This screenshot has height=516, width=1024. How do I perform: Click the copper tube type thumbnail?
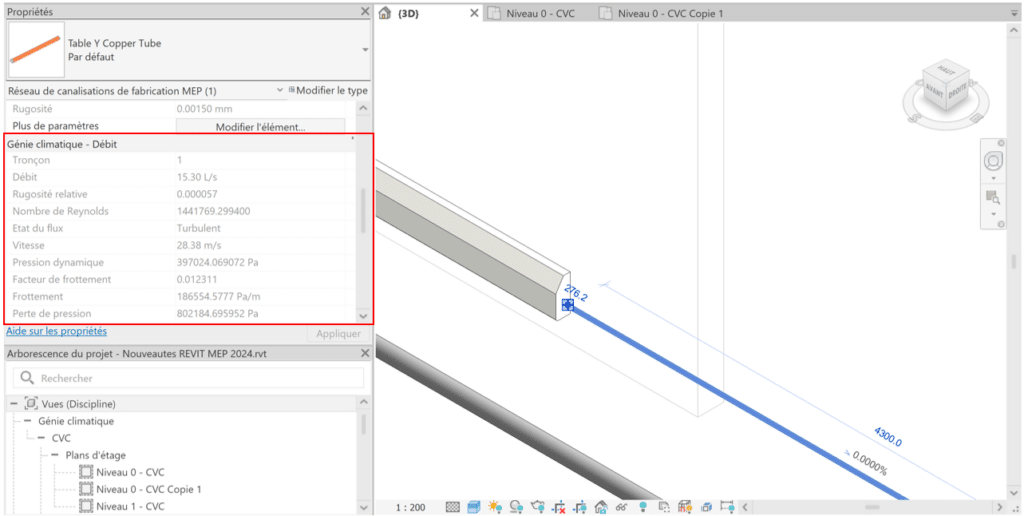[37, 50]
